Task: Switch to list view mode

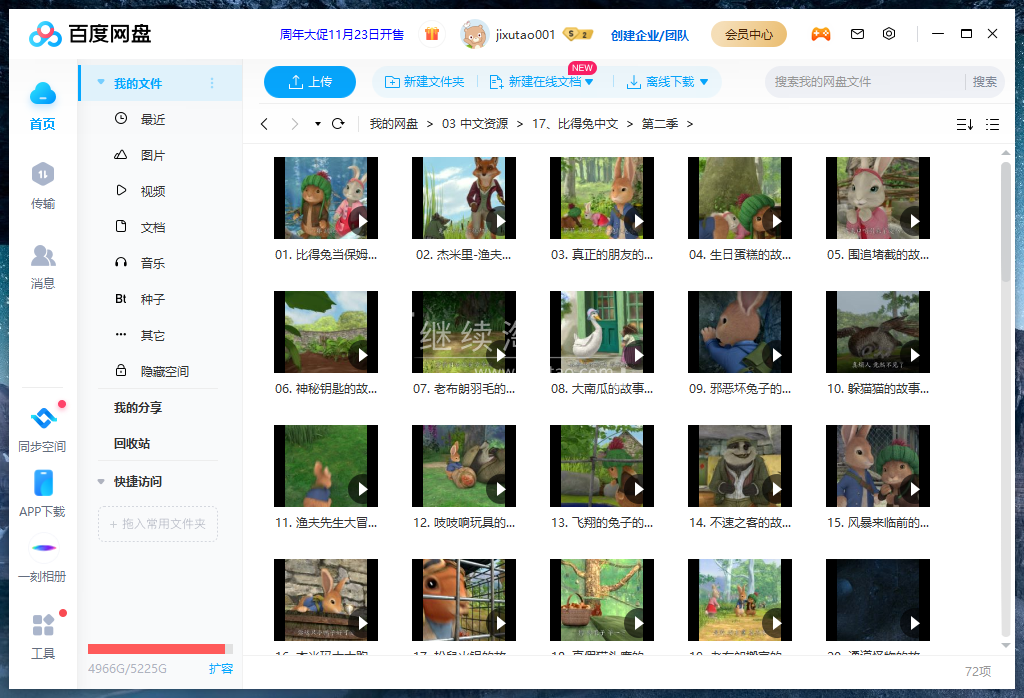Action: point(993,124)
